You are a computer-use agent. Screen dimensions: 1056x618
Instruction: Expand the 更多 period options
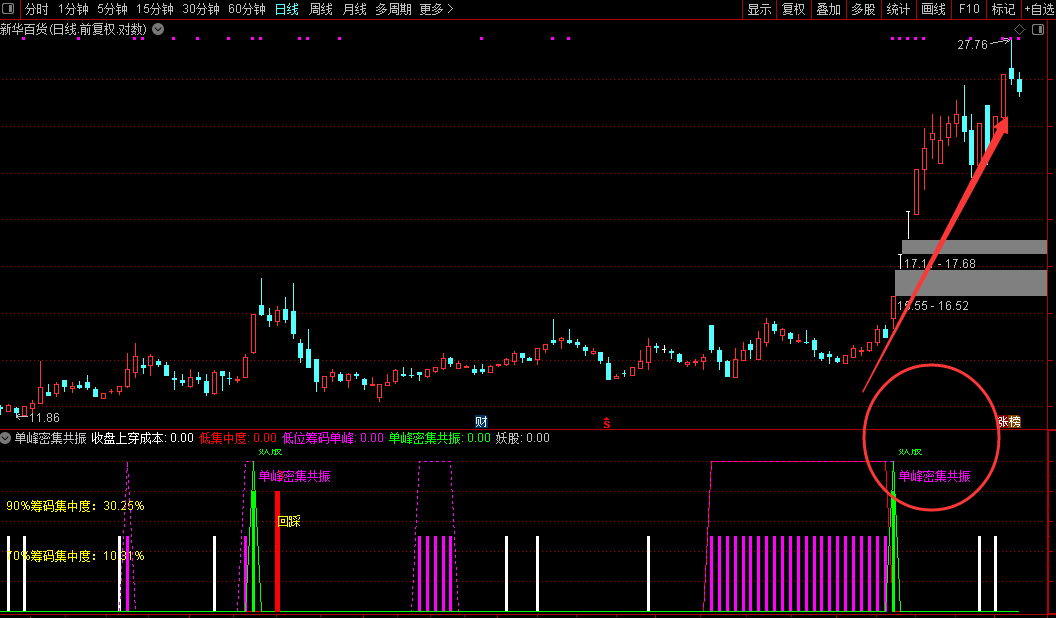436,9
